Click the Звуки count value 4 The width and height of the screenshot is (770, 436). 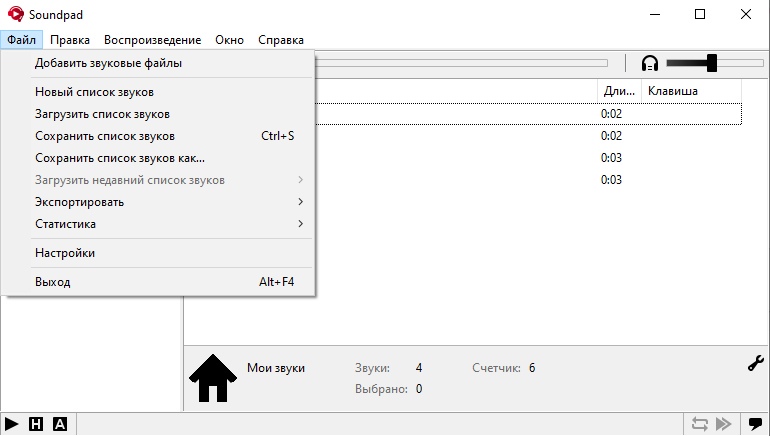click(419, 368)
